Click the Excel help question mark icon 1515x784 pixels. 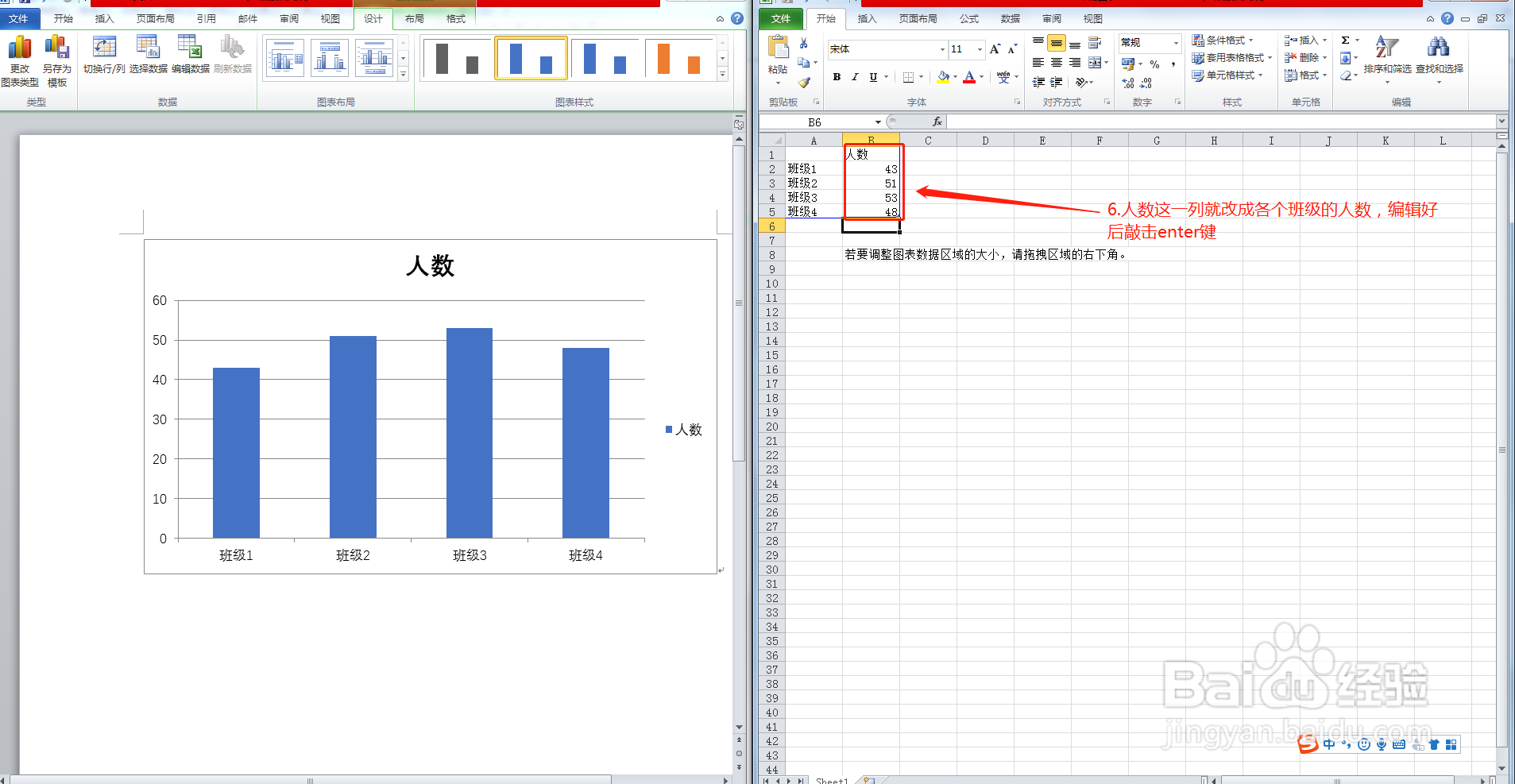point(1447,18)
